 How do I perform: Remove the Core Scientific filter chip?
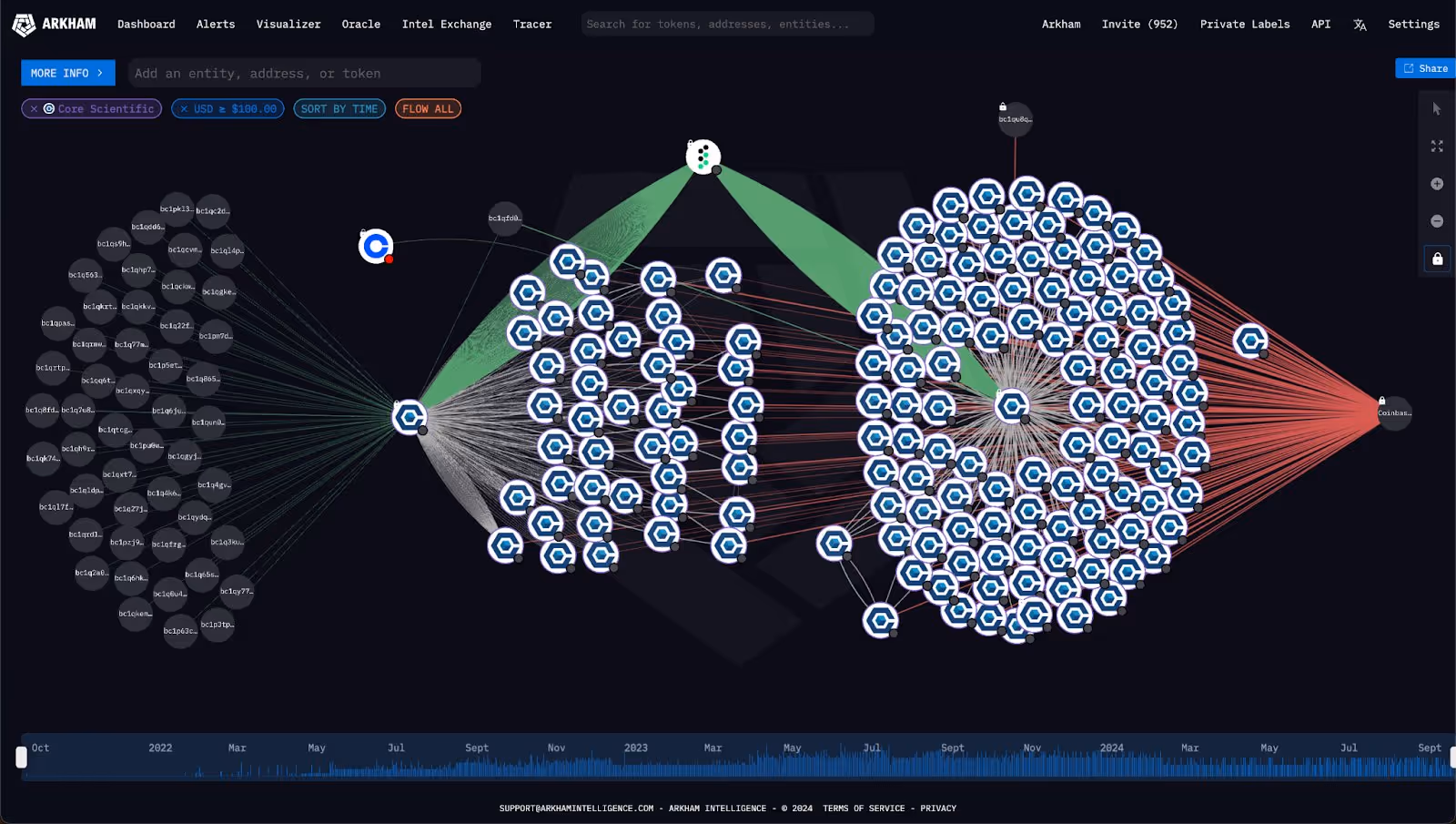[34, 109]
